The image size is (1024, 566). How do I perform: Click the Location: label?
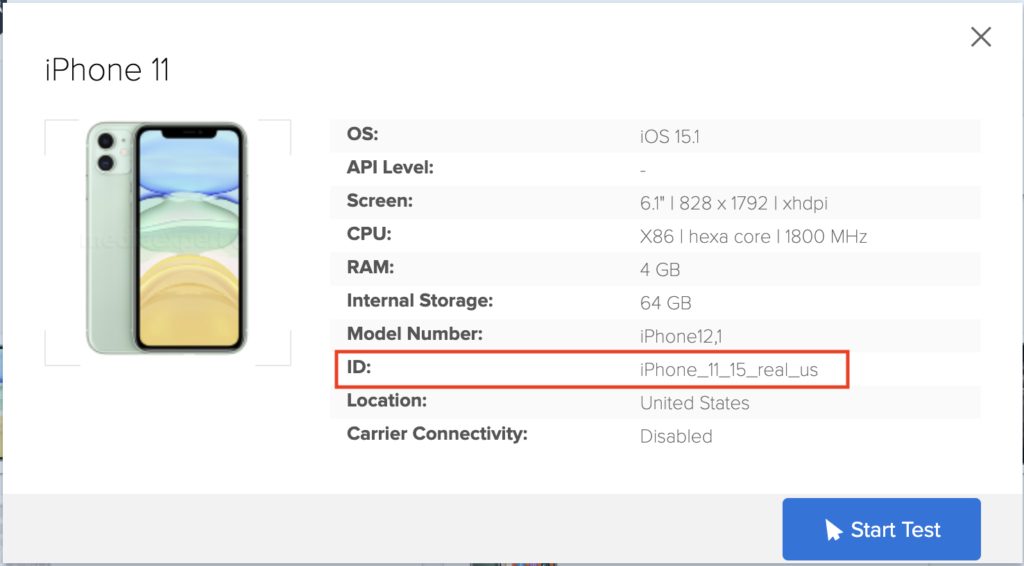[387, 400]
